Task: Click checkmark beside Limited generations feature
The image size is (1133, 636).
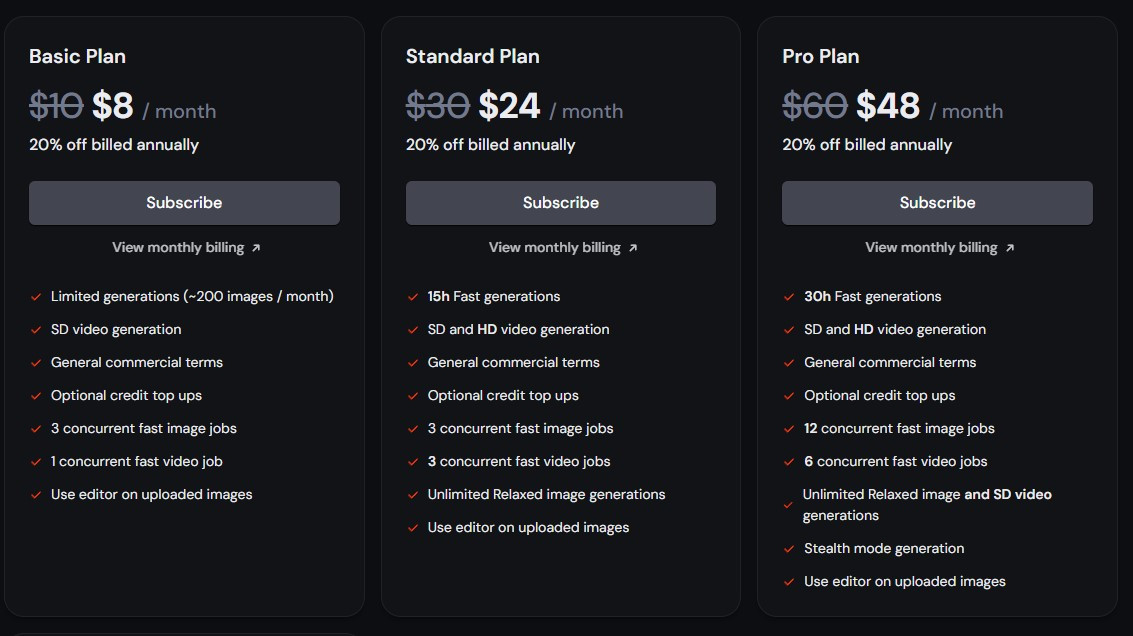Action: (36, 297)
